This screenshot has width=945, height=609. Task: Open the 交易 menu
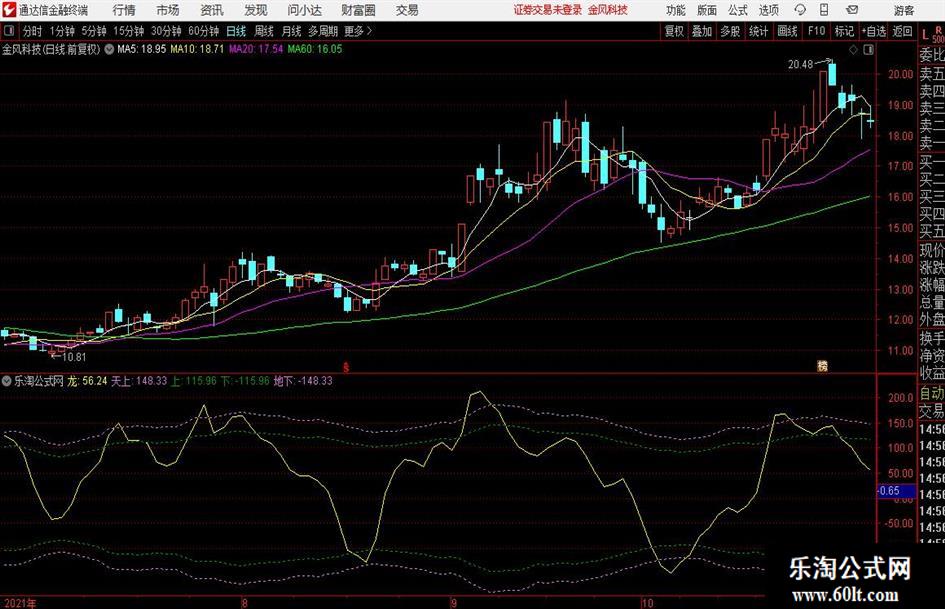407,10
